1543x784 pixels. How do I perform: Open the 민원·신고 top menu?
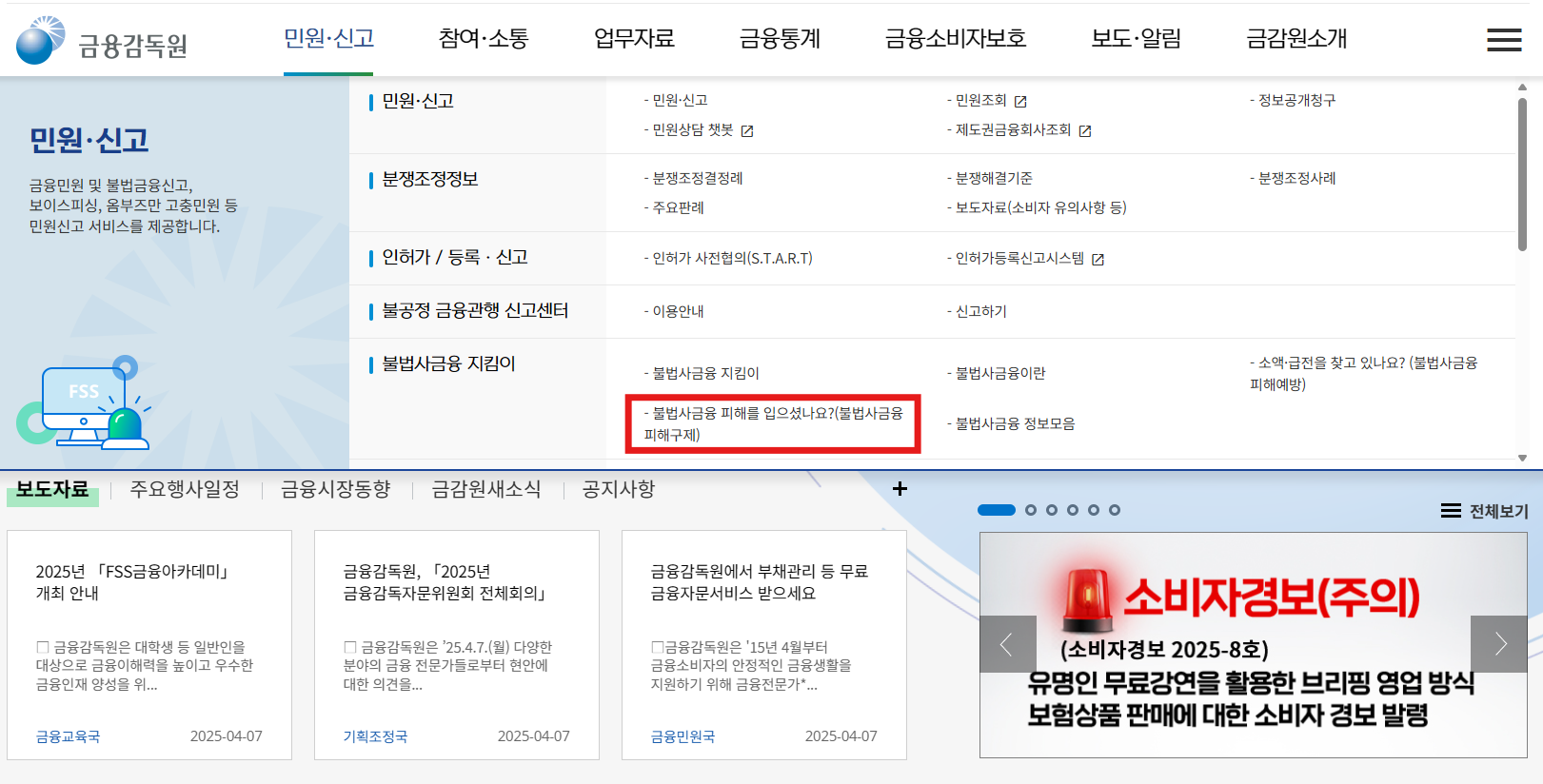[328, 38]
